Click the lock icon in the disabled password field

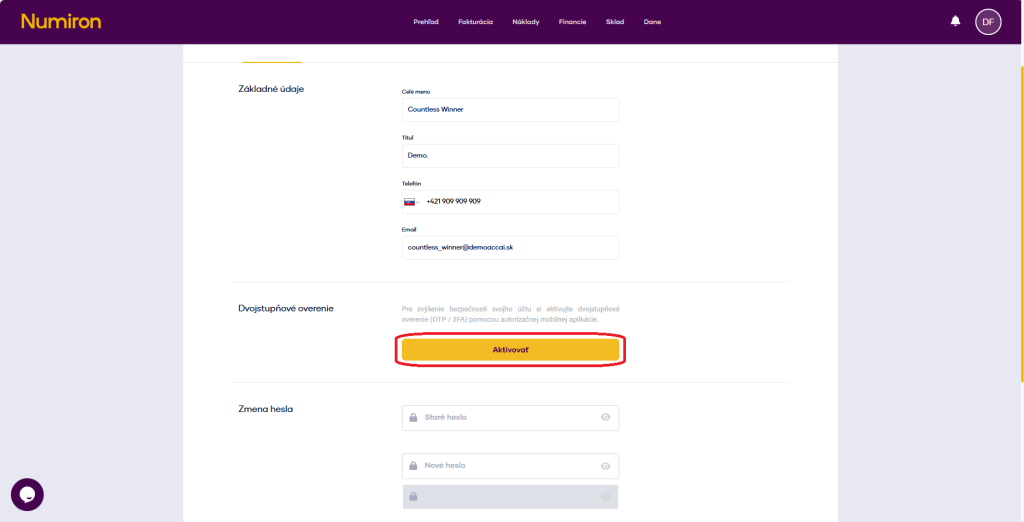click(412, 497)
